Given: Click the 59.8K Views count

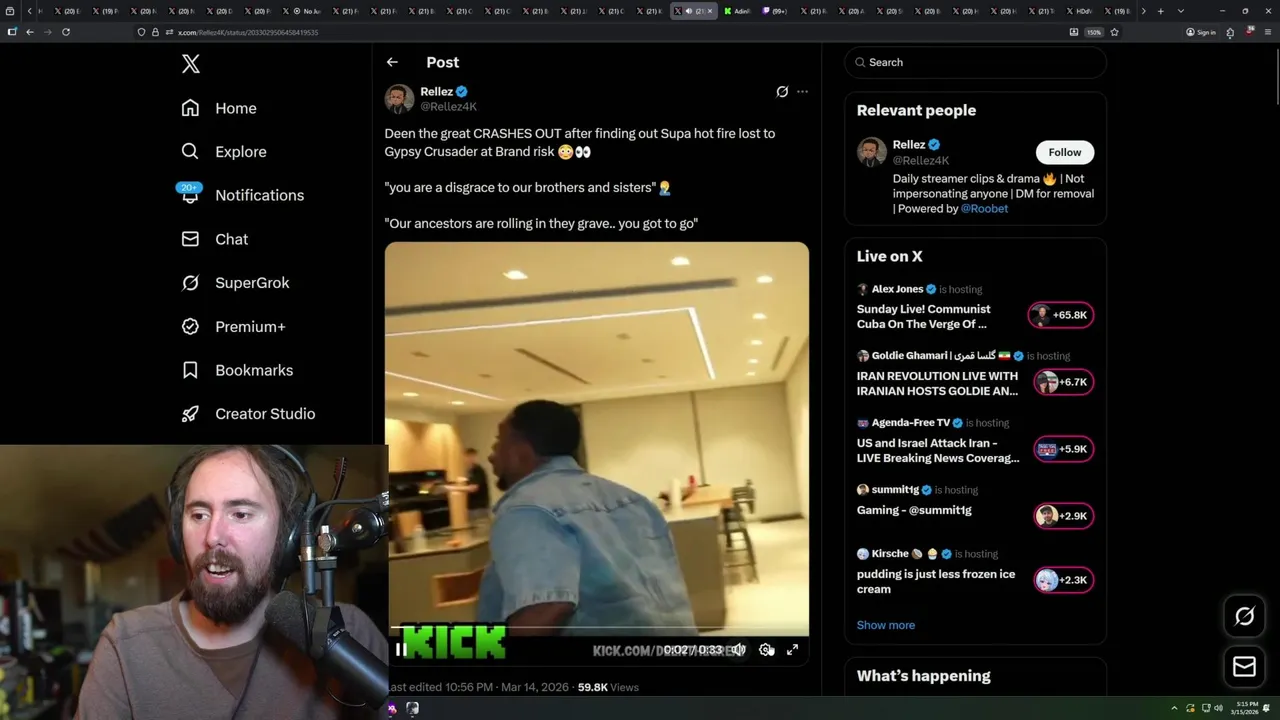Looking at the screenshot, I should coord(608,687).
